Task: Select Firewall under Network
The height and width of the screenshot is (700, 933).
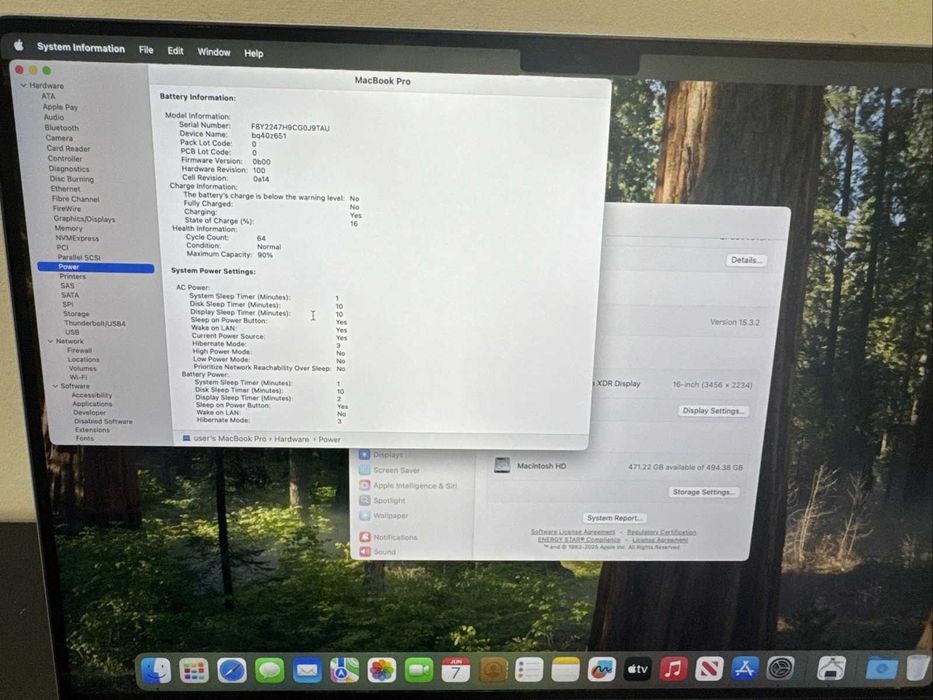Action: click(x=79, y=351)
